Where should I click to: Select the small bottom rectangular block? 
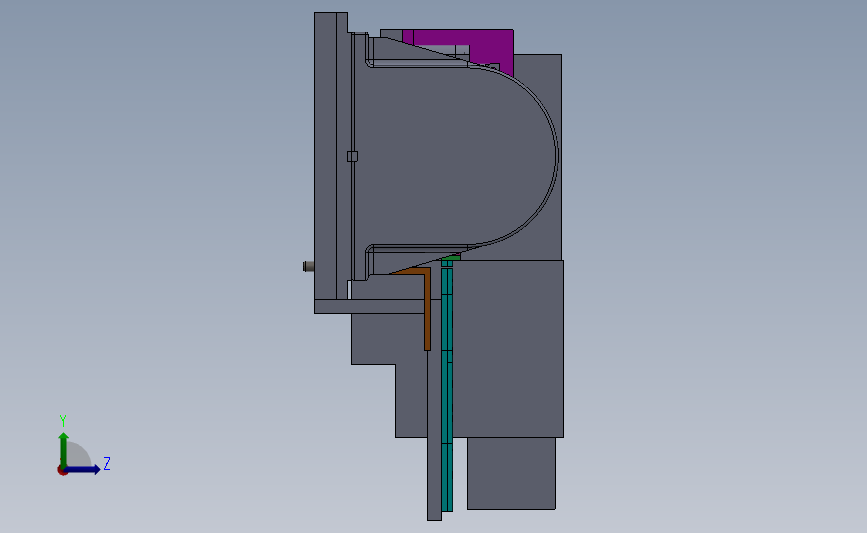click(511, 473)
